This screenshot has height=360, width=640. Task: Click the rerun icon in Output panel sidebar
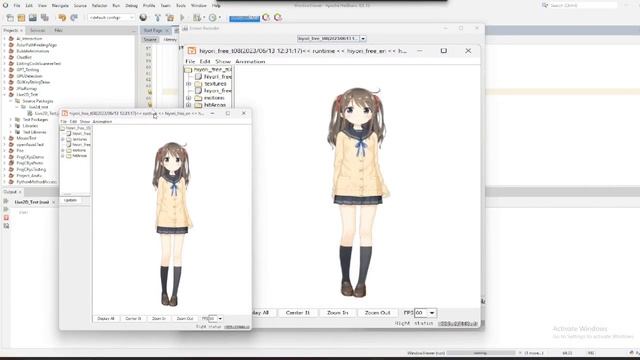click(x=6, y=201)
